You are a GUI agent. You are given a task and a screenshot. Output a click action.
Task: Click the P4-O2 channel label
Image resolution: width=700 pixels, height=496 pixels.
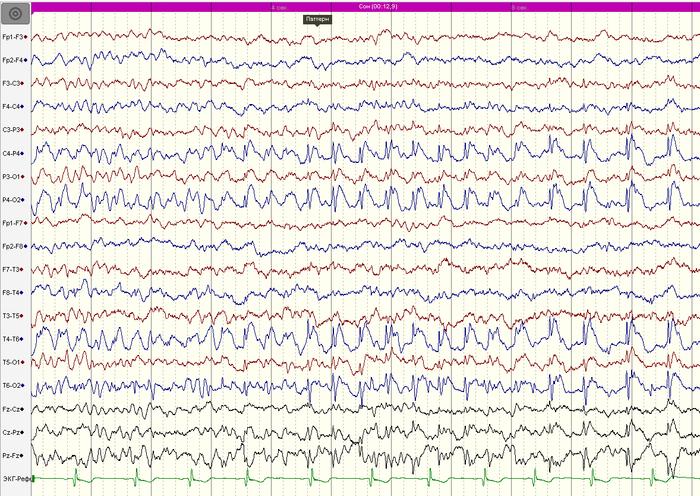click(x=13, y=199)
